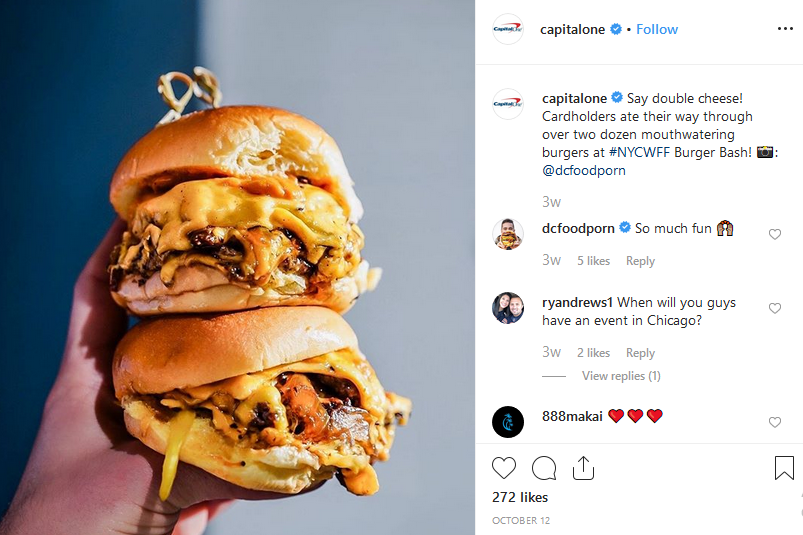Screen dimensions: 803x535
Task: Open the comment bubble icon
Action: [x=543, y=468]
